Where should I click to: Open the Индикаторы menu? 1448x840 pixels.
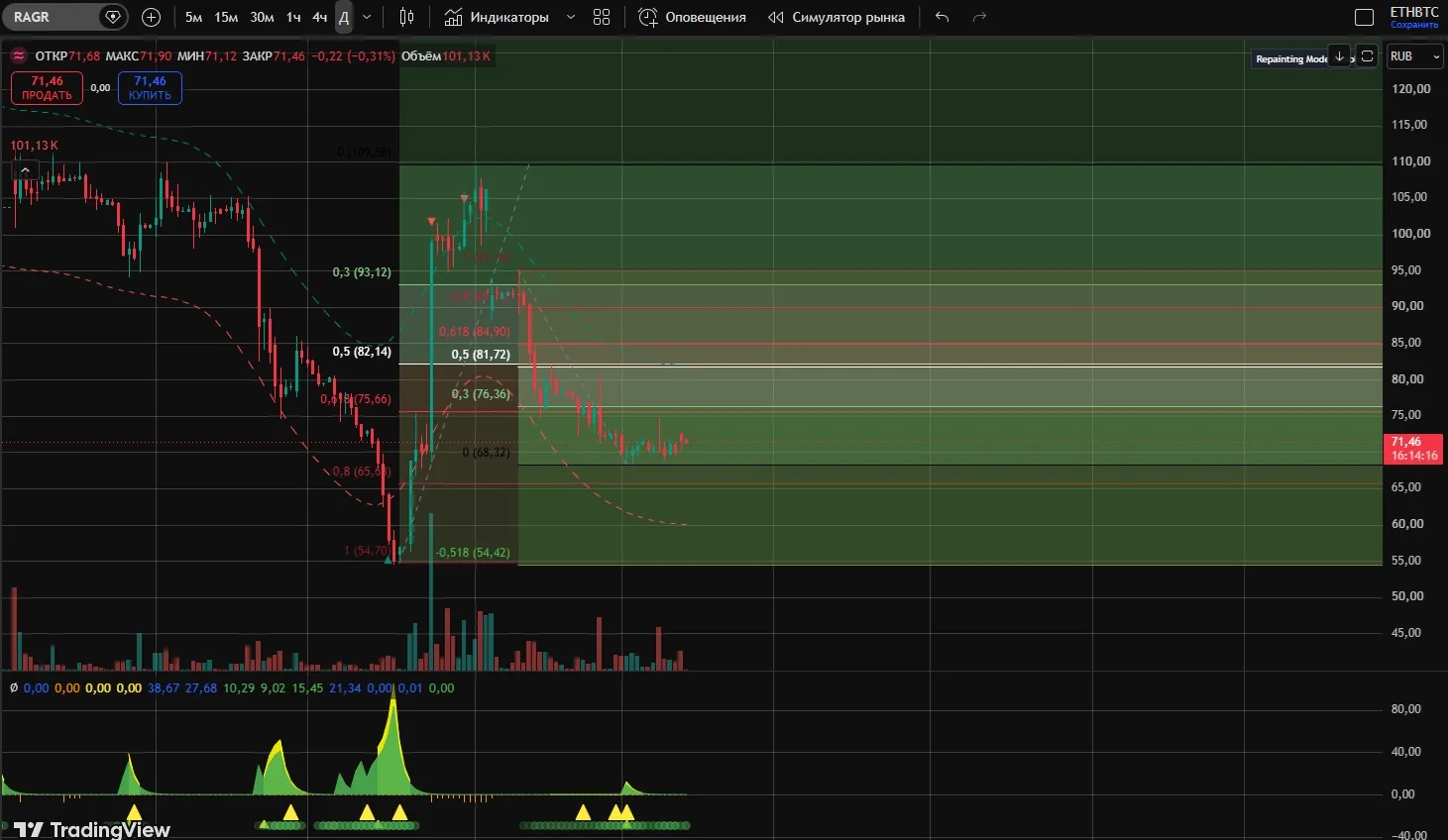496,17
